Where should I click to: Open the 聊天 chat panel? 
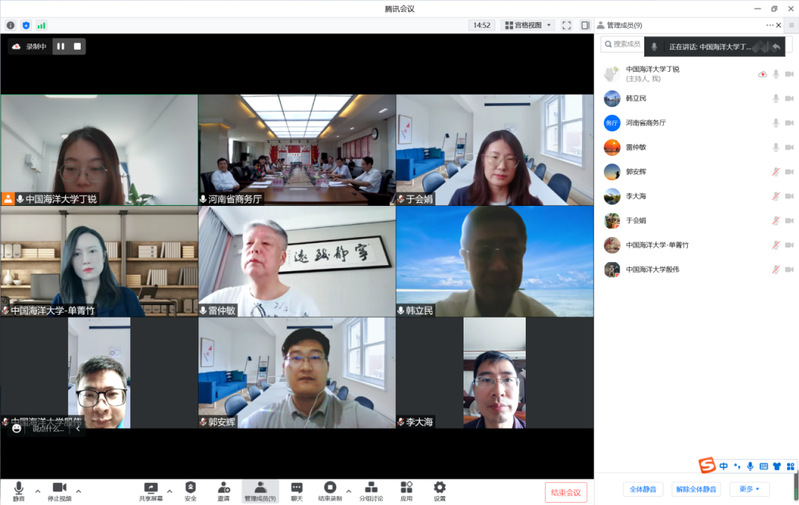point(297,490)
